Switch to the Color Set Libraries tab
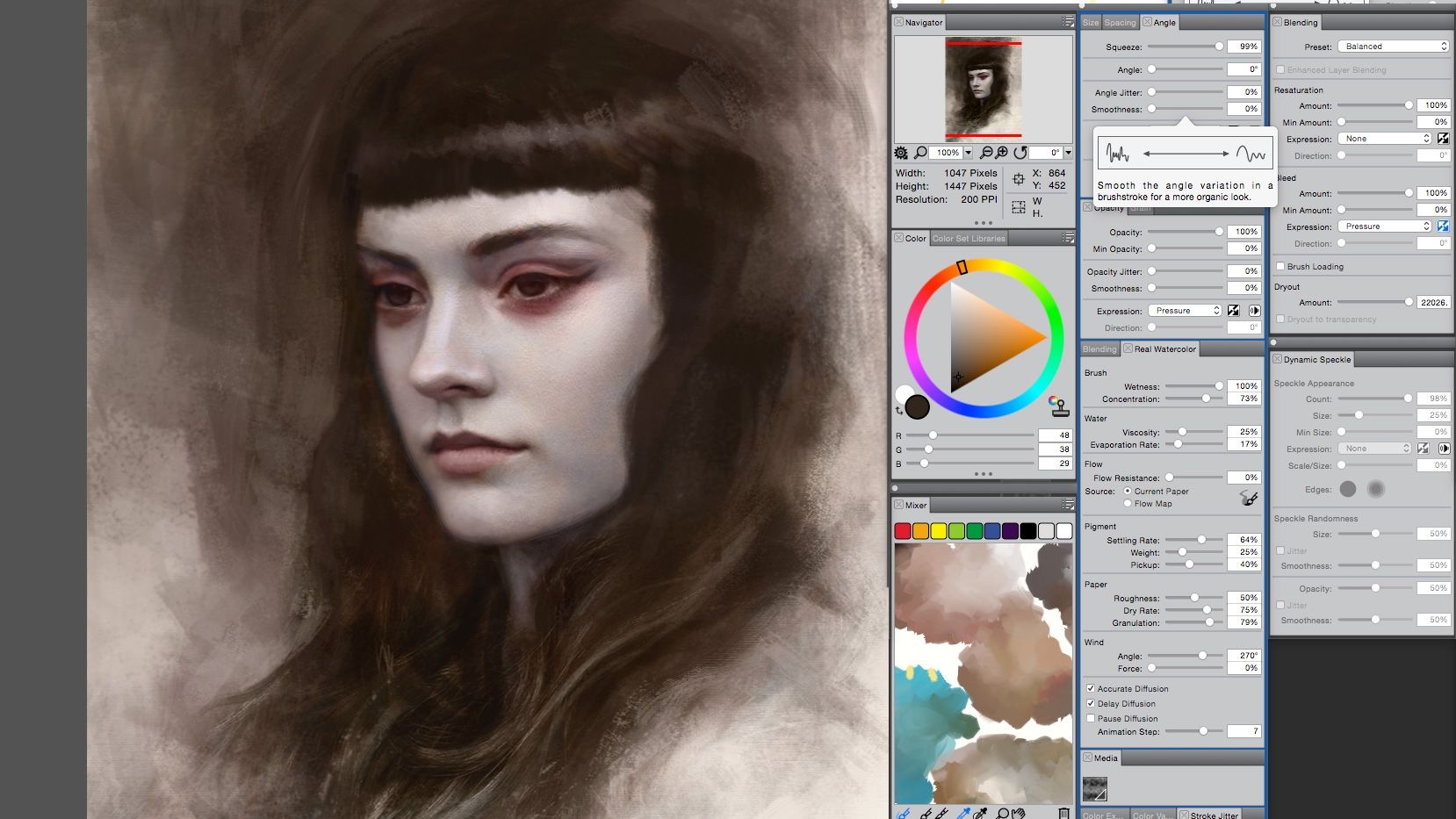 tap(969, 238)
